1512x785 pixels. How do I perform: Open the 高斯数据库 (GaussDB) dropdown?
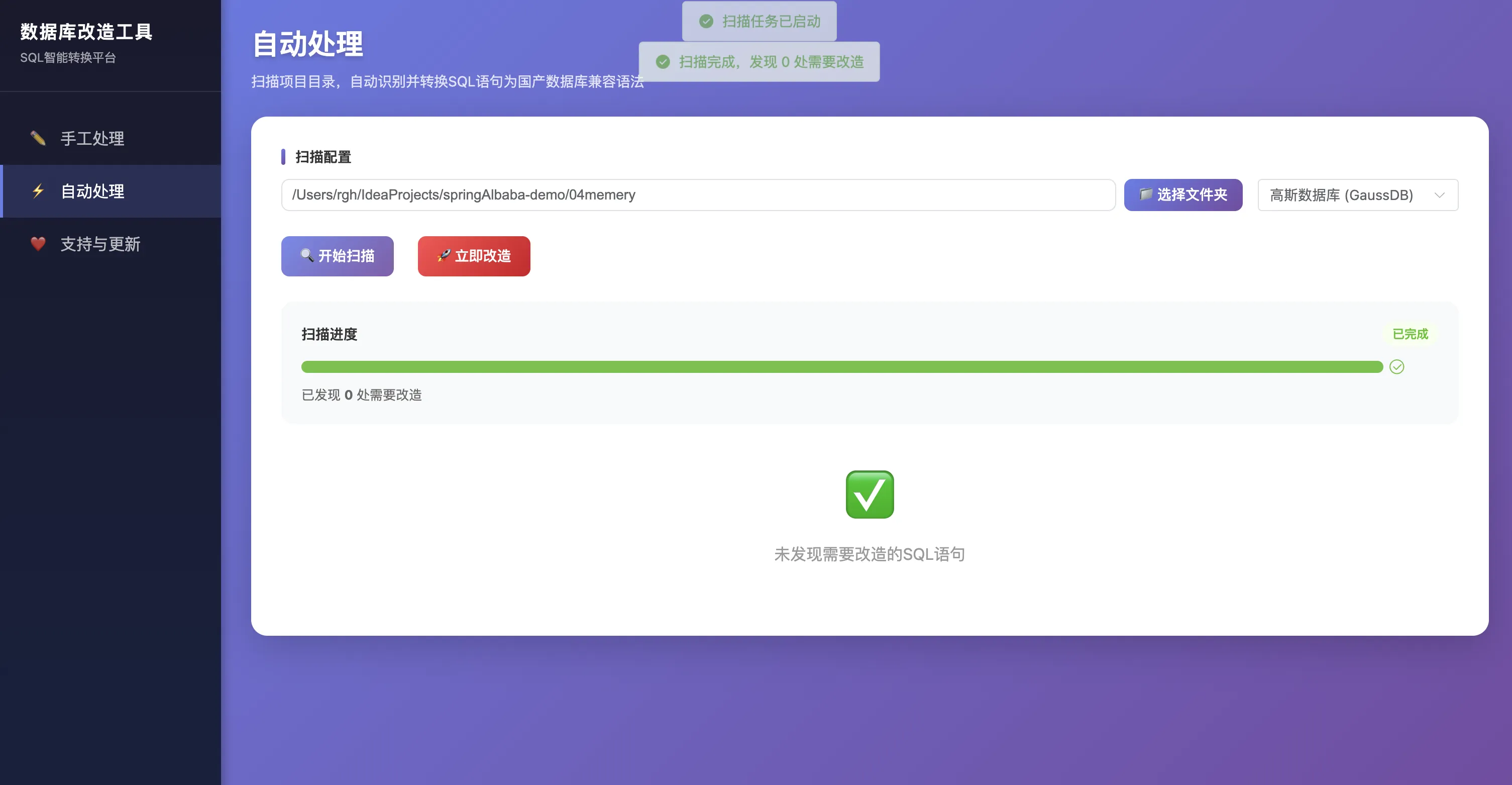point(1358,195)
